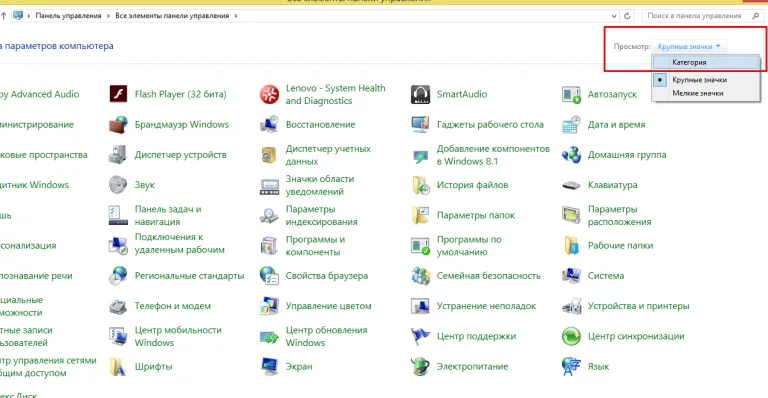Open the Автозапуск icon
The width and height of the screenshot is (768, 398).
[x=571, y=94]
